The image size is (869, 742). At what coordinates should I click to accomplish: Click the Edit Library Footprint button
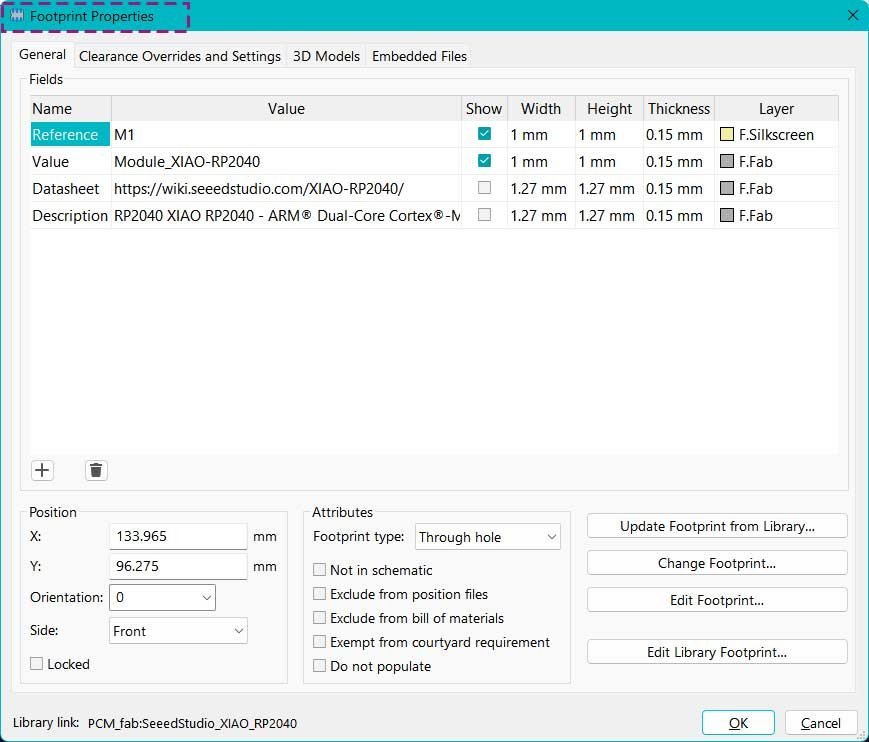point(717,652)
